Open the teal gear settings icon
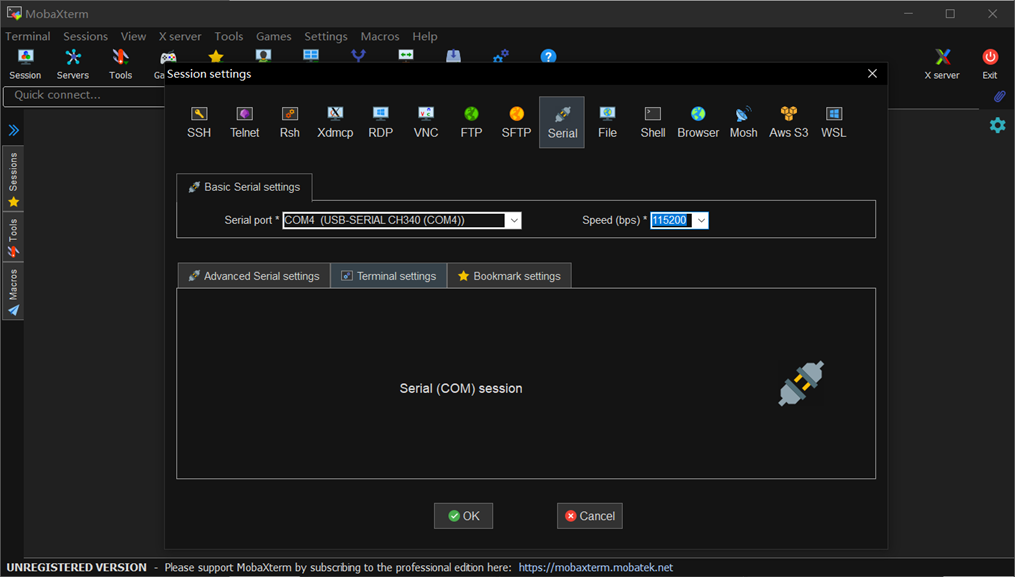The width and height of the screenshot is (1015, 577). (998, 125)
